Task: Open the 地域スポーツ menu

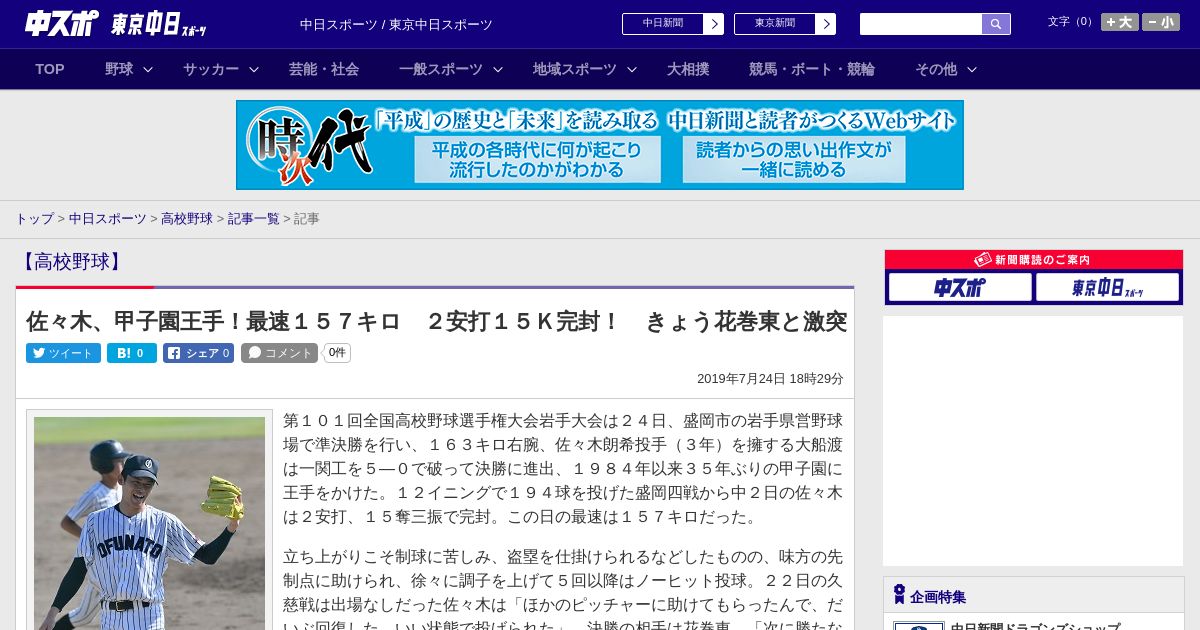Action: pos(575,69)
